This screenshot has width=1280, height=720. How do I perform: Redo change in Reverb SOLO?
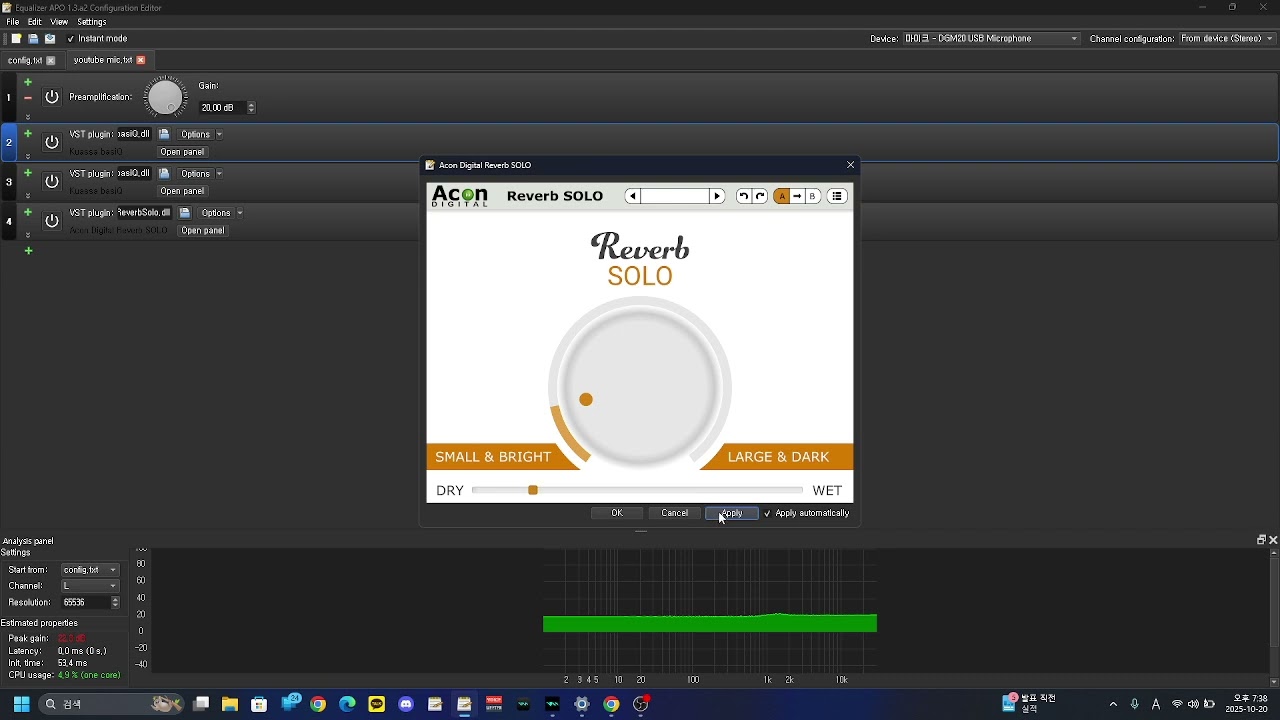[761, 196]
